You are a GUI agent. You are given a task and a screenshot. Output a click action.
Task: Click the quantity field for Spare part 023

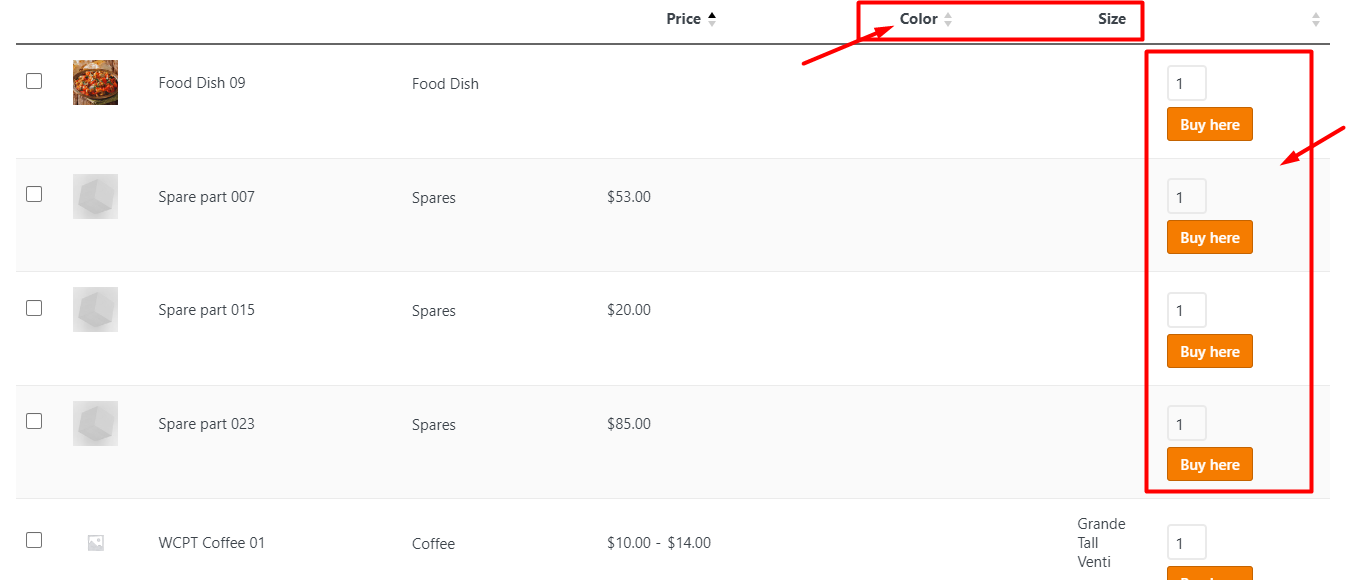point(1186,423)
